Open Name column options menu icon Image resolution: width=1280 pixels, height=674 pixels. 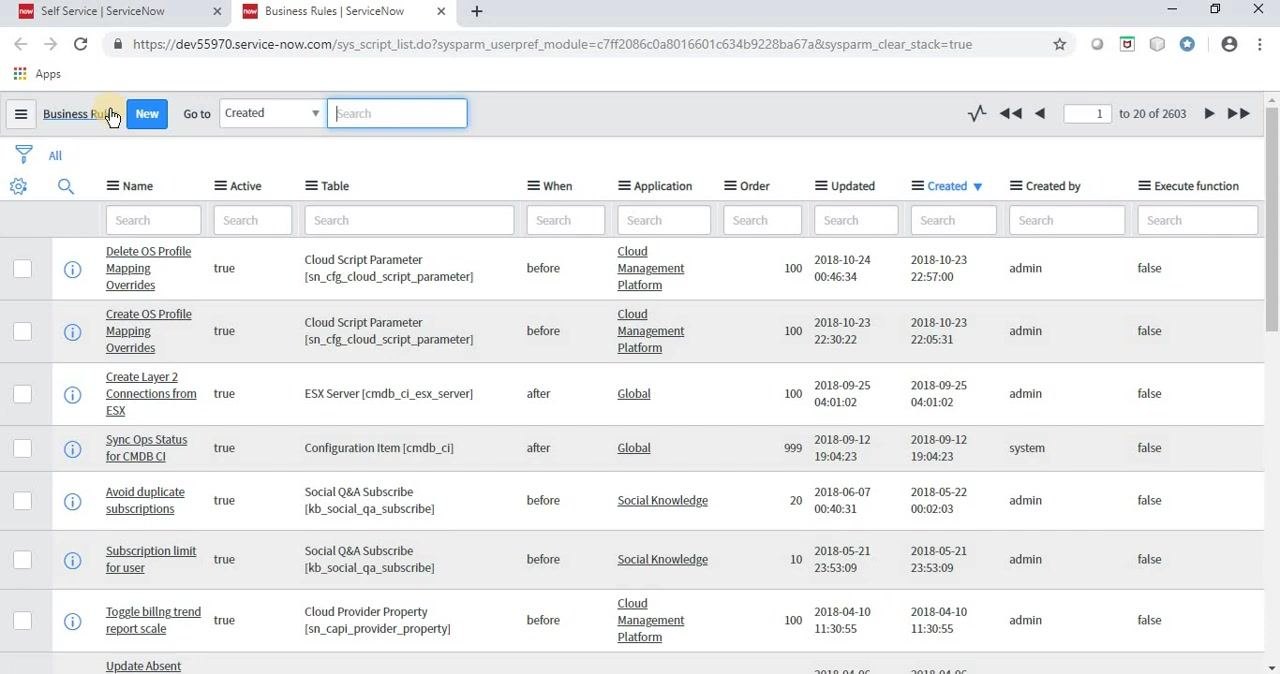(x=113, y=186)
